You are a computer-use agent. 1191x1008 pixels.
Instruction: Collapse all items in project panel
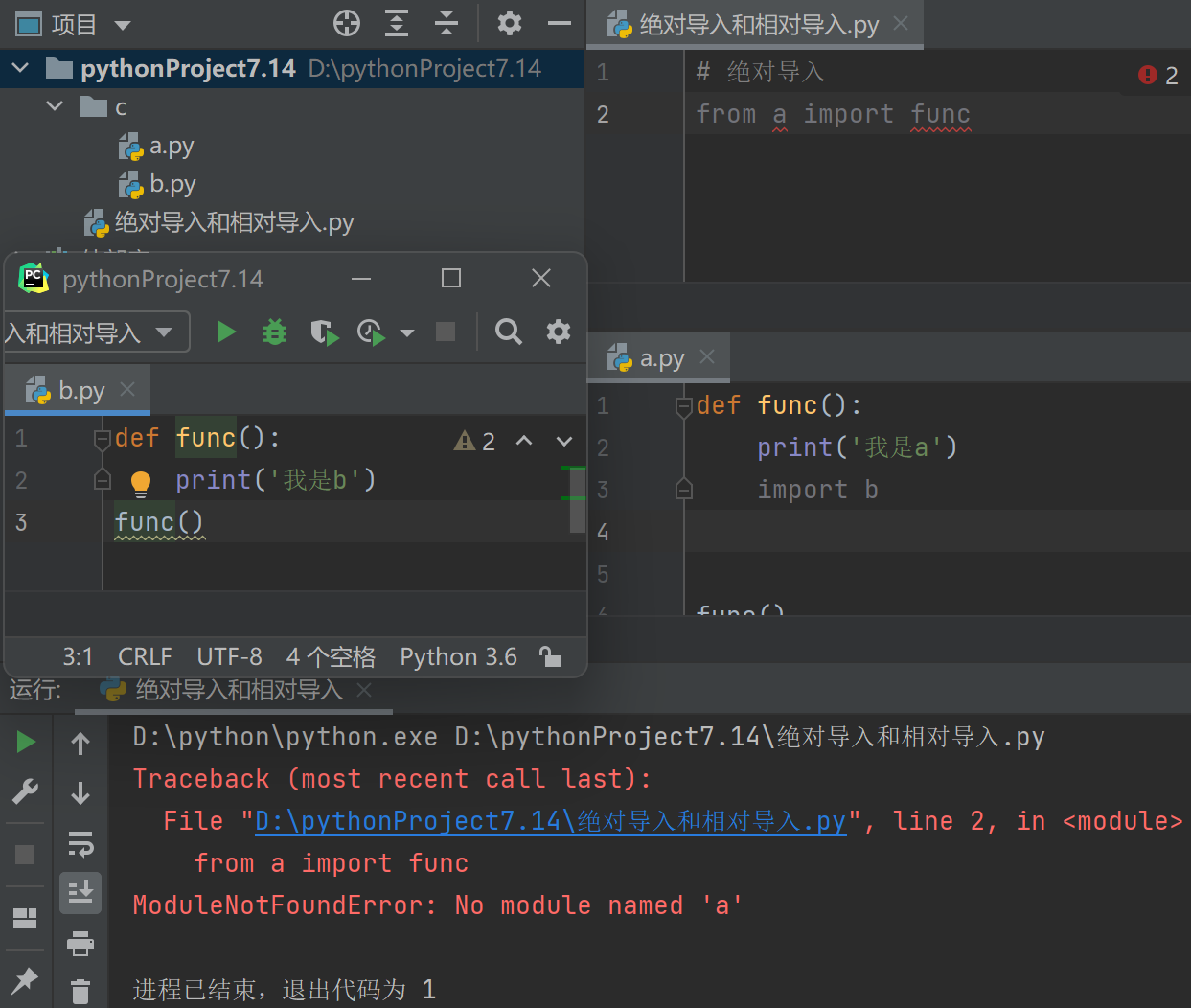(447, 23)
